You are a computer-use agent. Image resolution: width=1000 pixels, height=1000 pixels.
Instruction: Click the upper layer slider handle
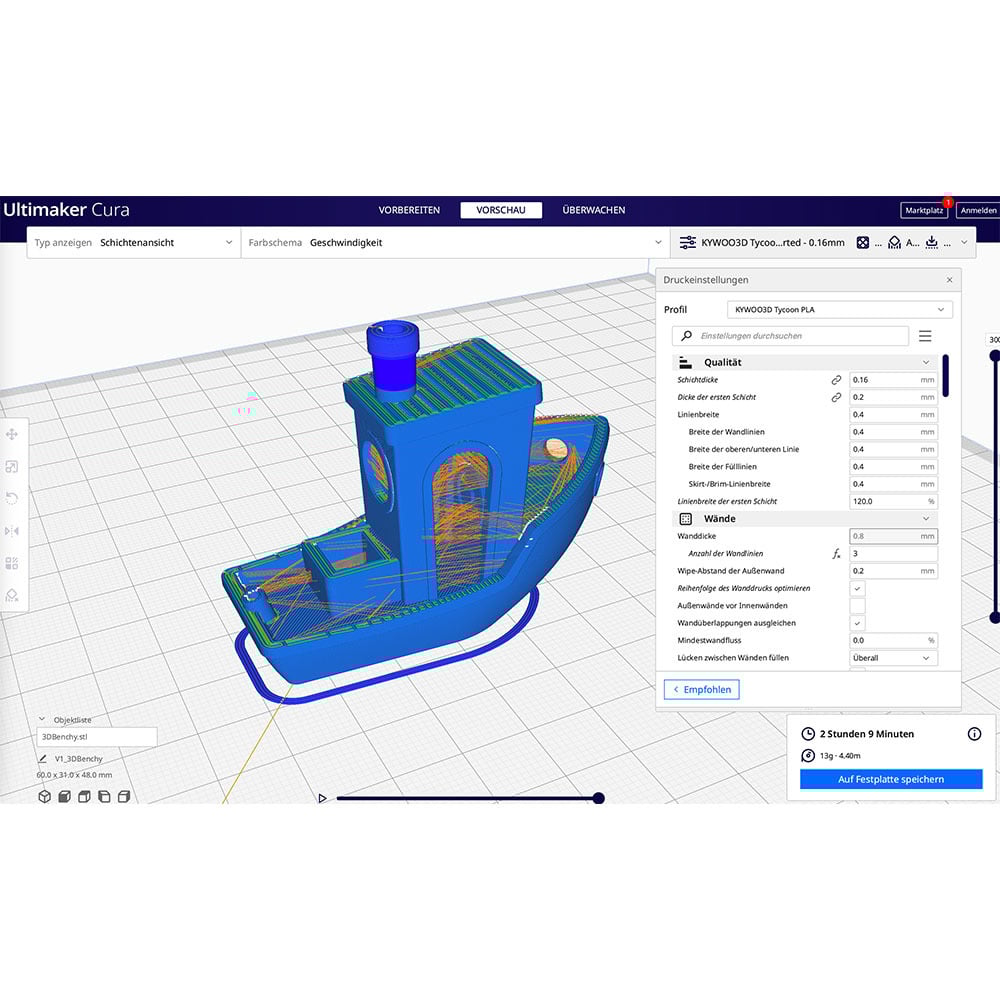tap(994, 356)
